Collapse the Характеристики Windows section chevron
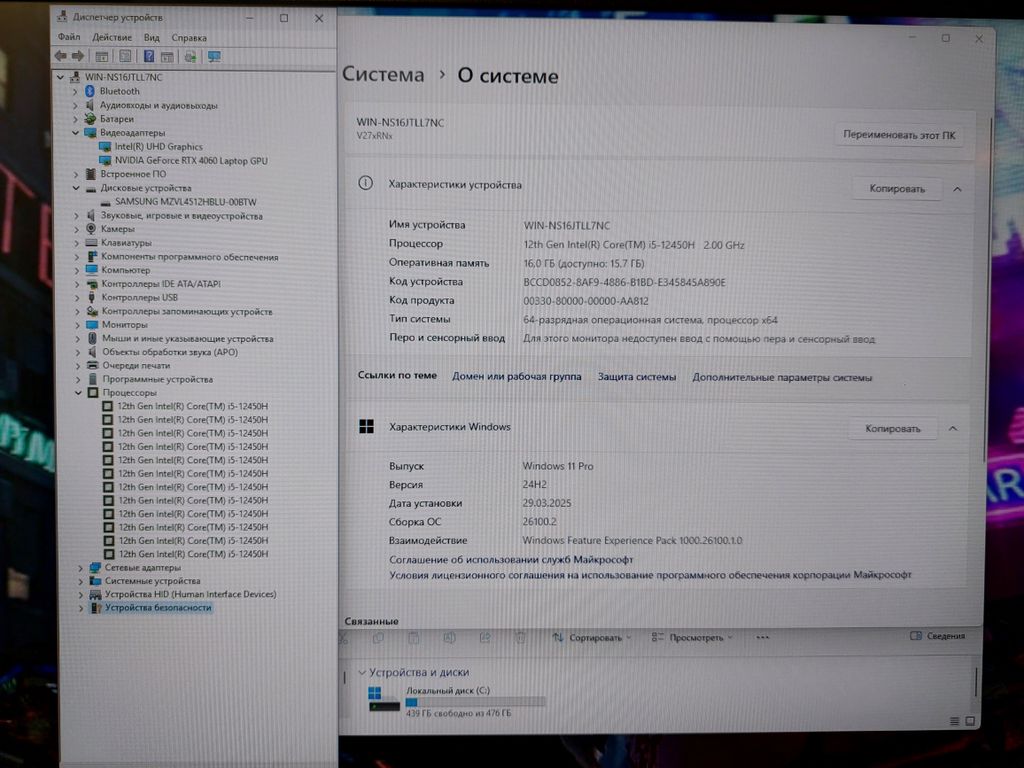This screenshot has height=768, width=1024. click(953, 428)
